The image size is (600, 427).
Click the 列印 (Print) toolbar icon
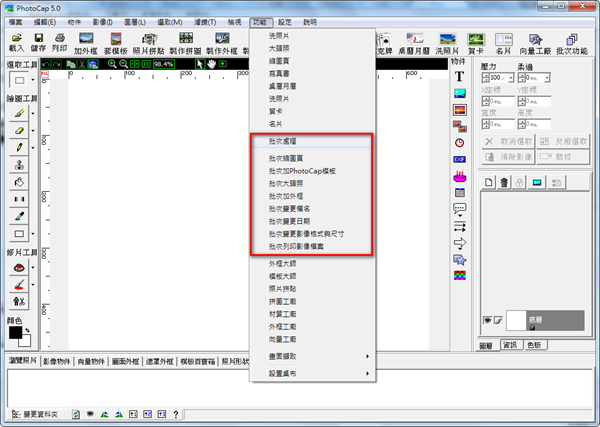click(x=59, y=42)
